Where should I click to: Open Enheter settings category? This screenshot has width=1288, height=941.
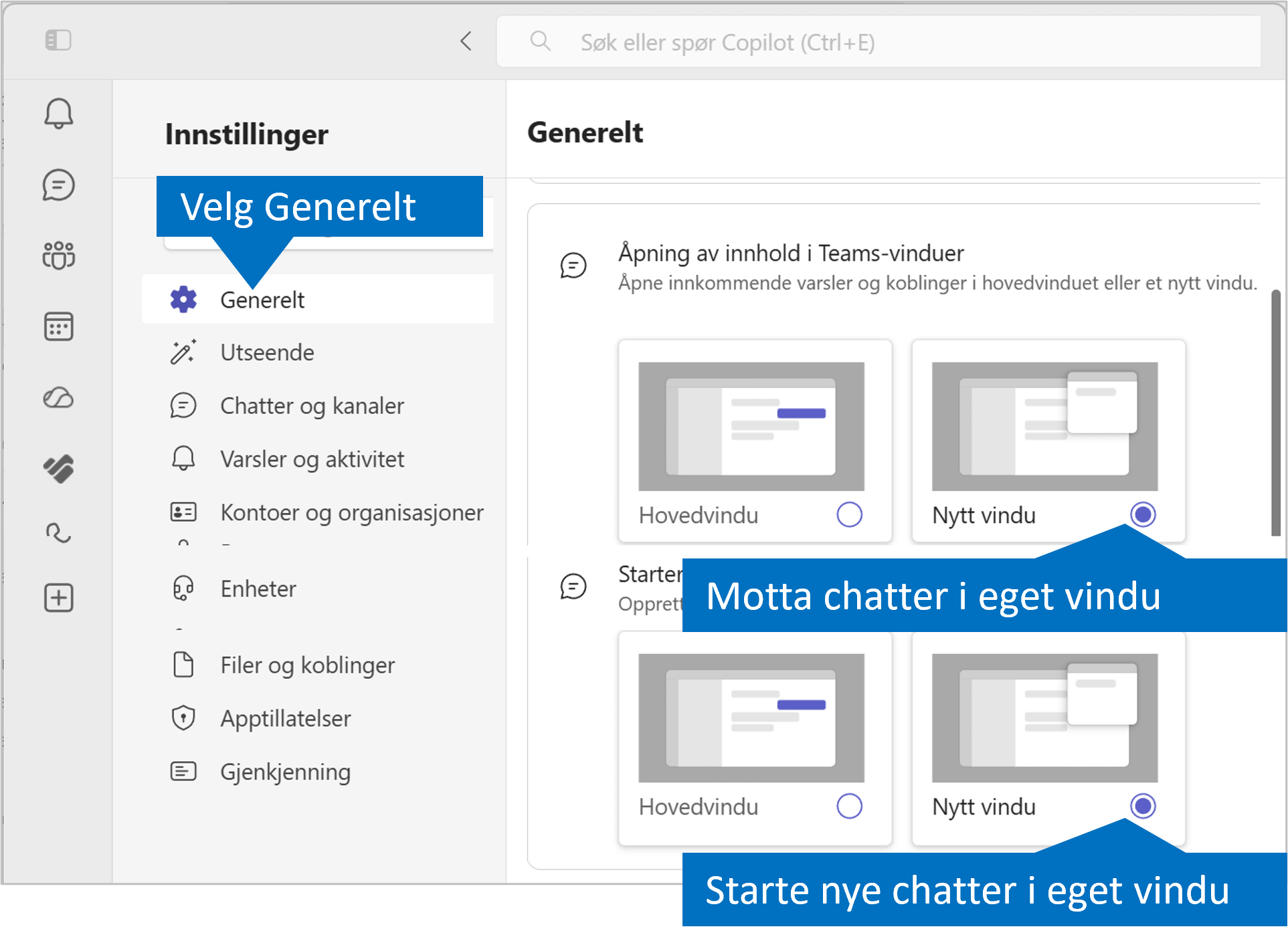[318, 589]
